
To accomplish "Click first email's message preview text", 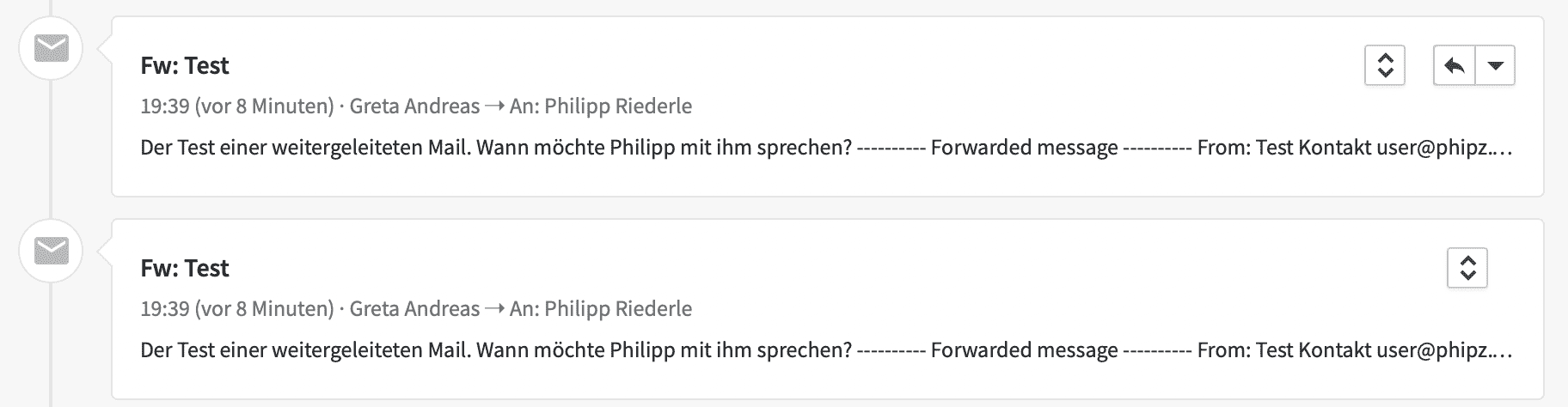I will [x=825, y=148].
